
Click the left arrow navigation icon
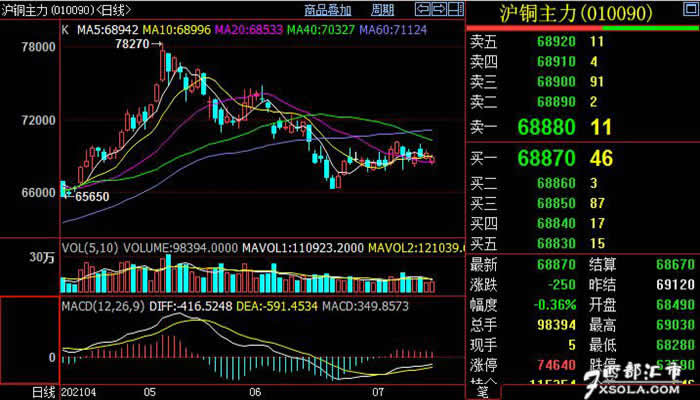pos(422,8)
